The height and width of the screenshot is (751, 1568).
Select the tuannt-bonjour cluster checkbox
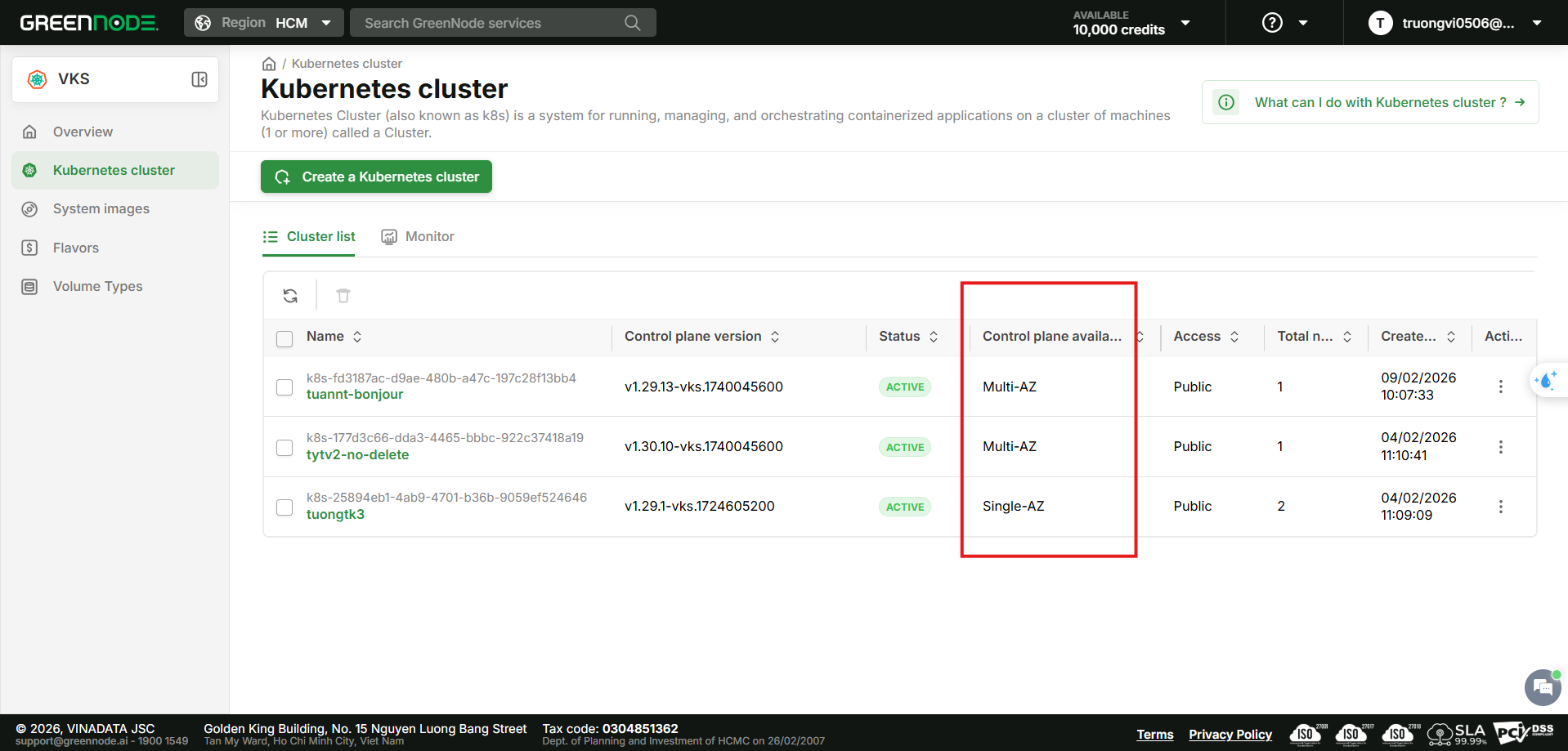[x=284, y=387]
